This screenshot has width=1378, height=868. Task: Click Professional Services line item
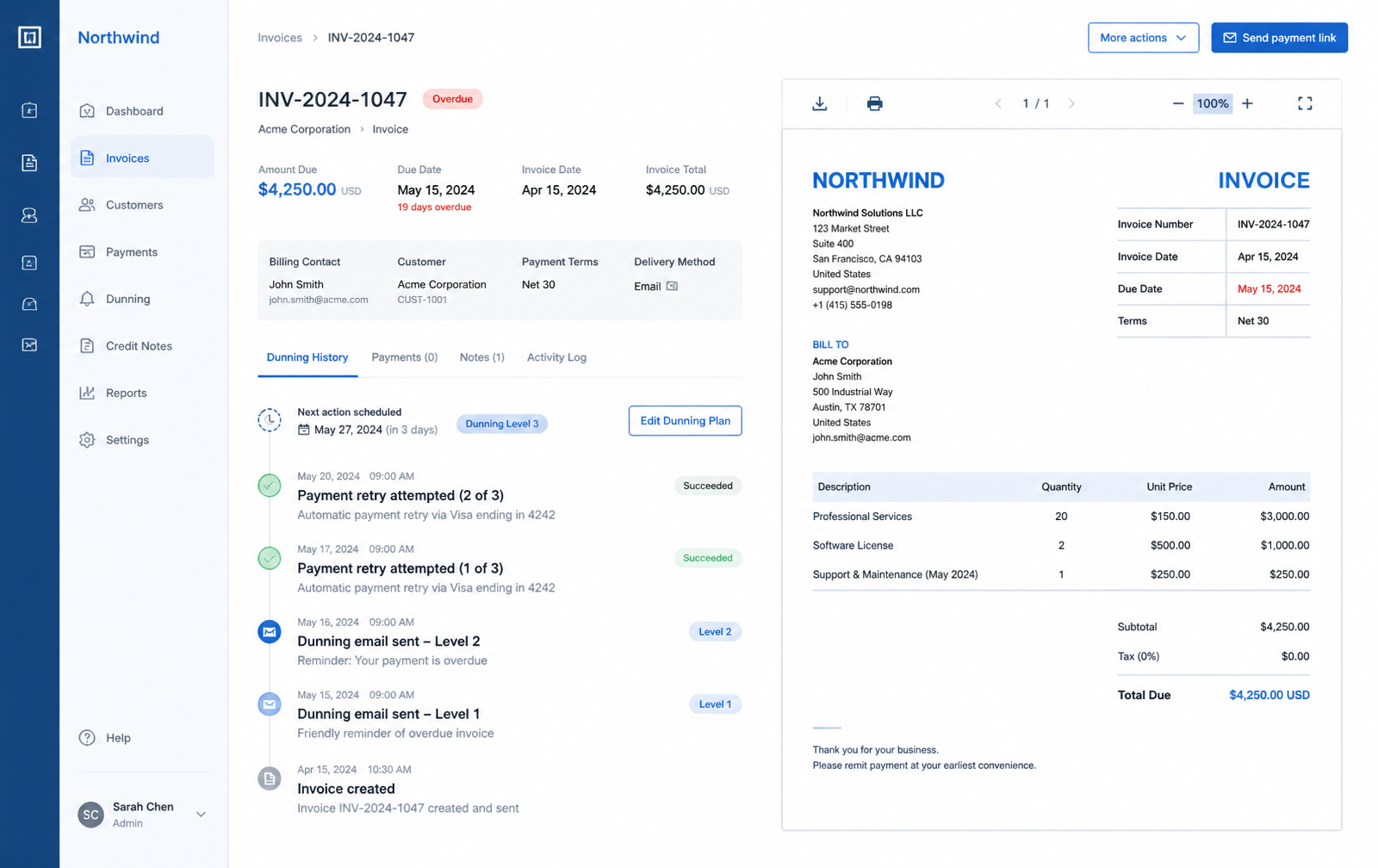pos(1061,517)
